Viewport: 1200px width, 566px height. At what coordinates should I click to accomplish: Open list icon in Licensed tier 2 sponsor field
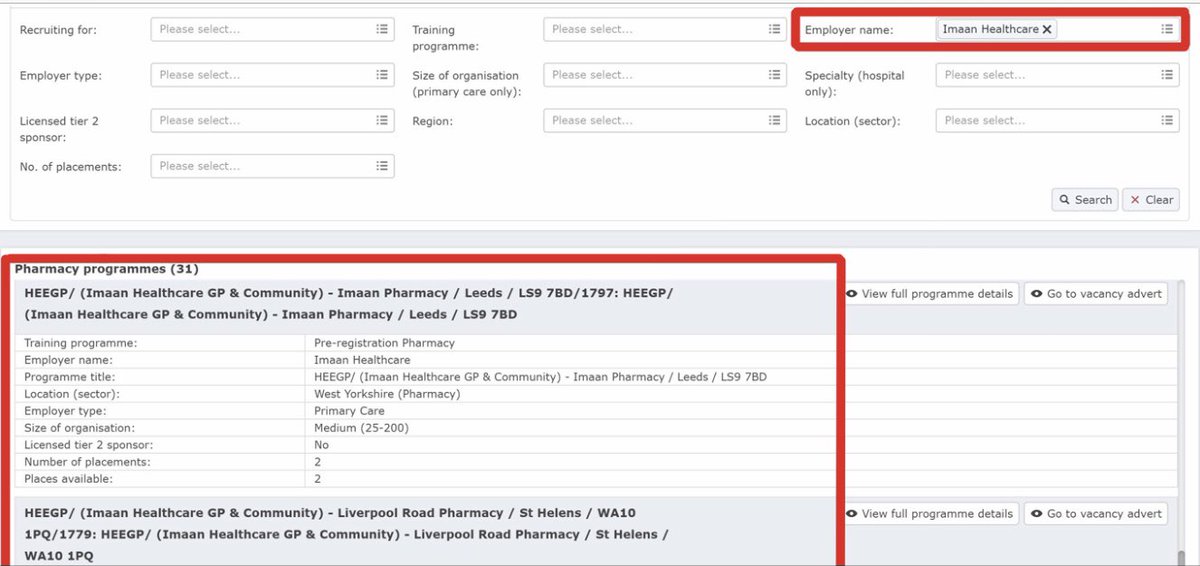382,120
